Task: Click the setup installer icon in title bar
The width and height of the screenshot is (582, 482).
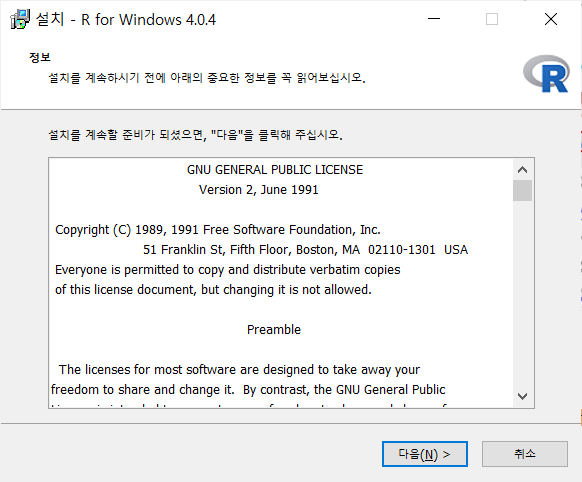Action: pyautogui.click(x=20, y=19)
